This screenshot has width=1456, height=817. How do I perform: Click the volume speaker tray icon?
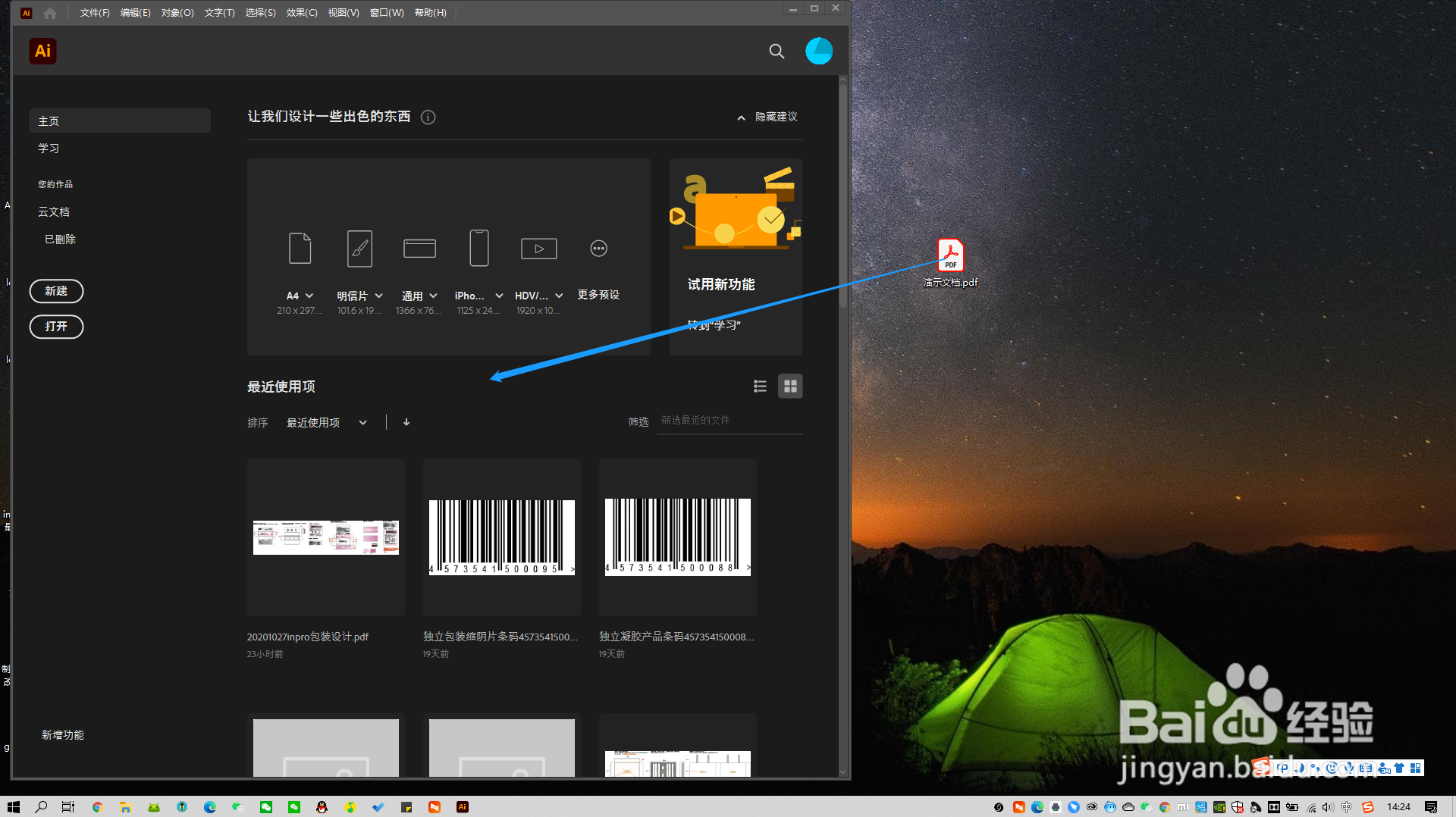[1328, 807]
